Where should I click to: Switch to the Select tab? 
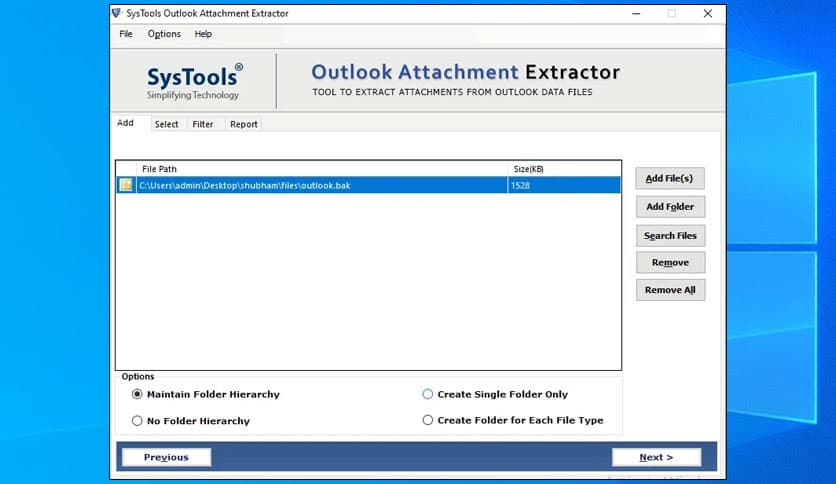[166, 124]
